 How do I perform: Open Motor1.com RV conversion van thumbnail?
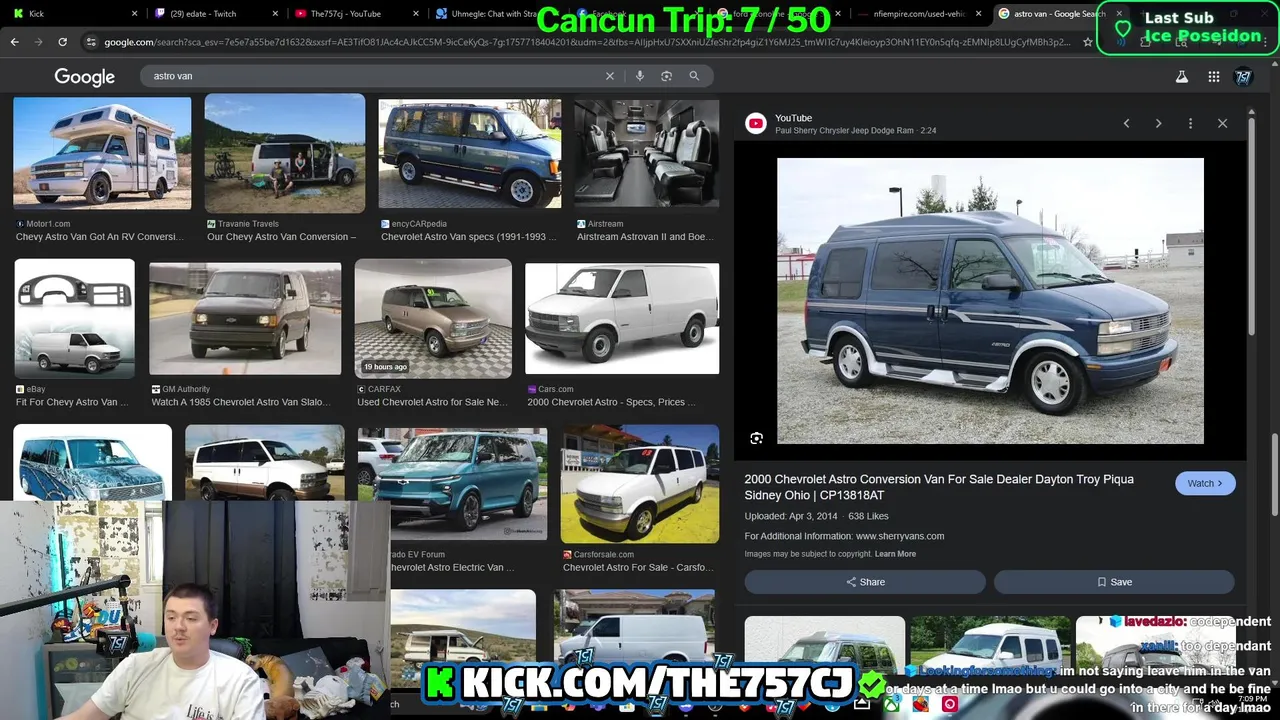[x=102, y=152]
